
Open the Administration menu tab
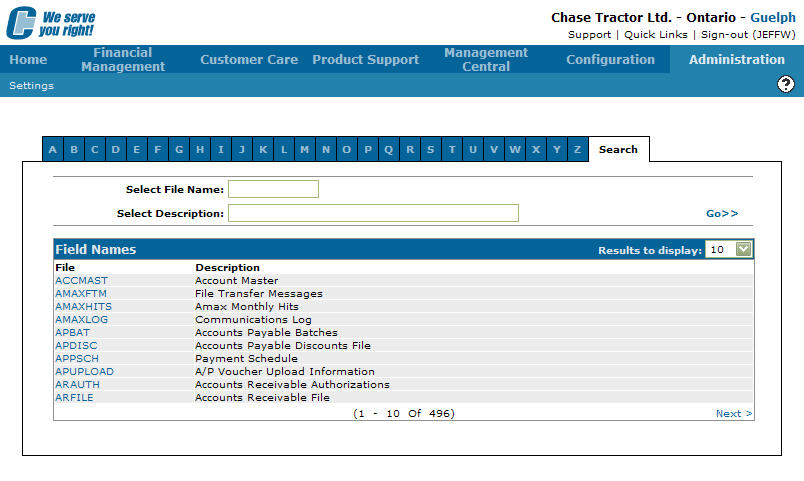737,59
